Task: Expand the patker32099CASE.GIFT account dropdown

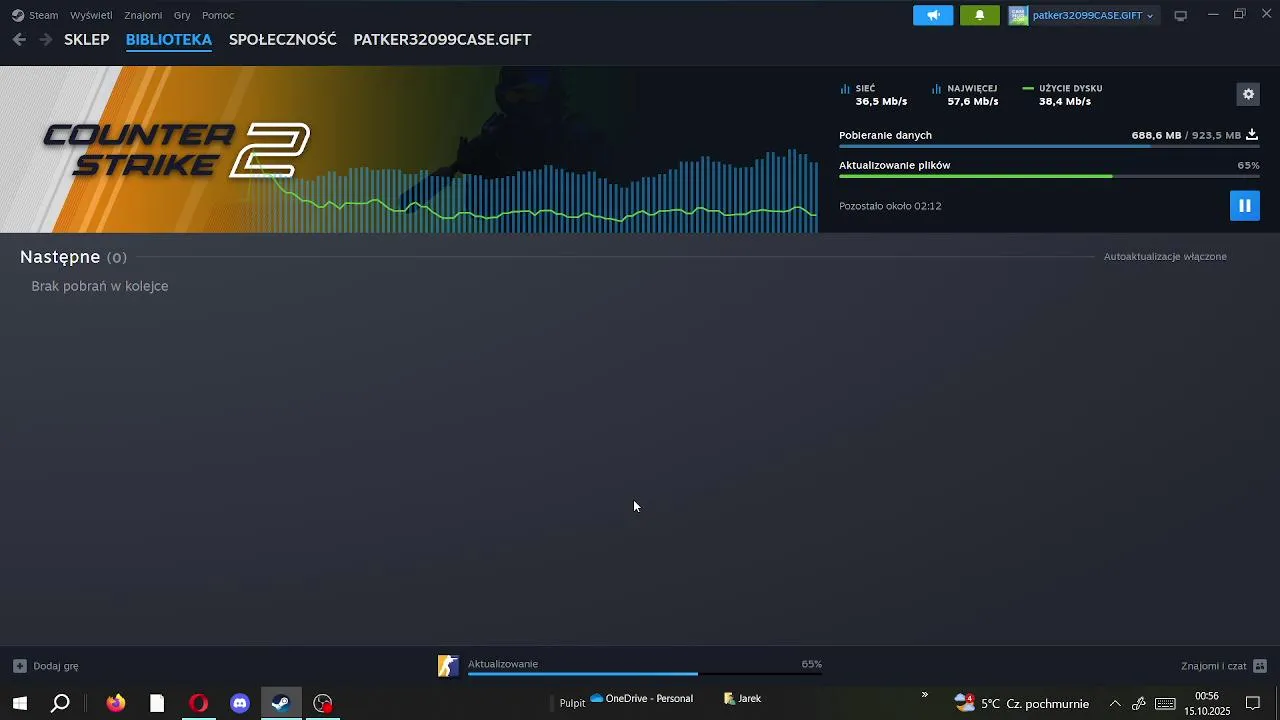Action: (x=1093, y=15)
